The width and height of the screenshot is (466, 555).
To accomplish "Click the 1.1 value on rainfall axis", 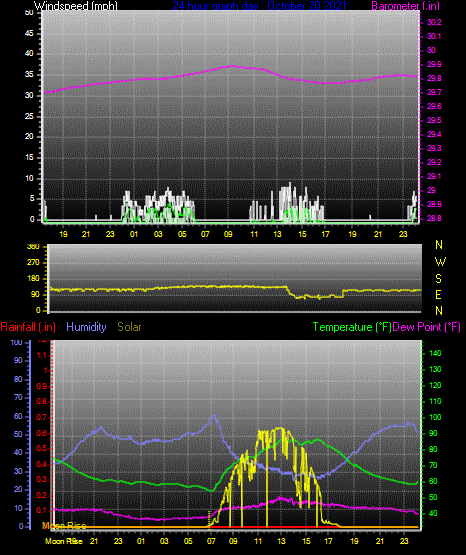I will [x=42, y=355].
